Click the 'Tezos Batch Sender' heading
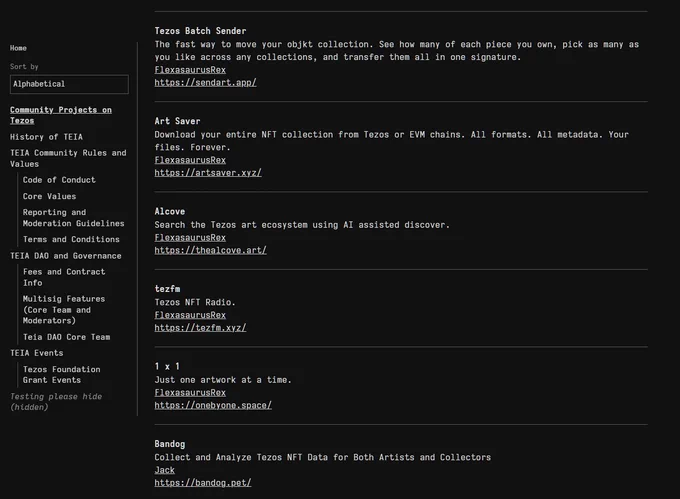This screenshot has height=499, width=680. (200, 31)
